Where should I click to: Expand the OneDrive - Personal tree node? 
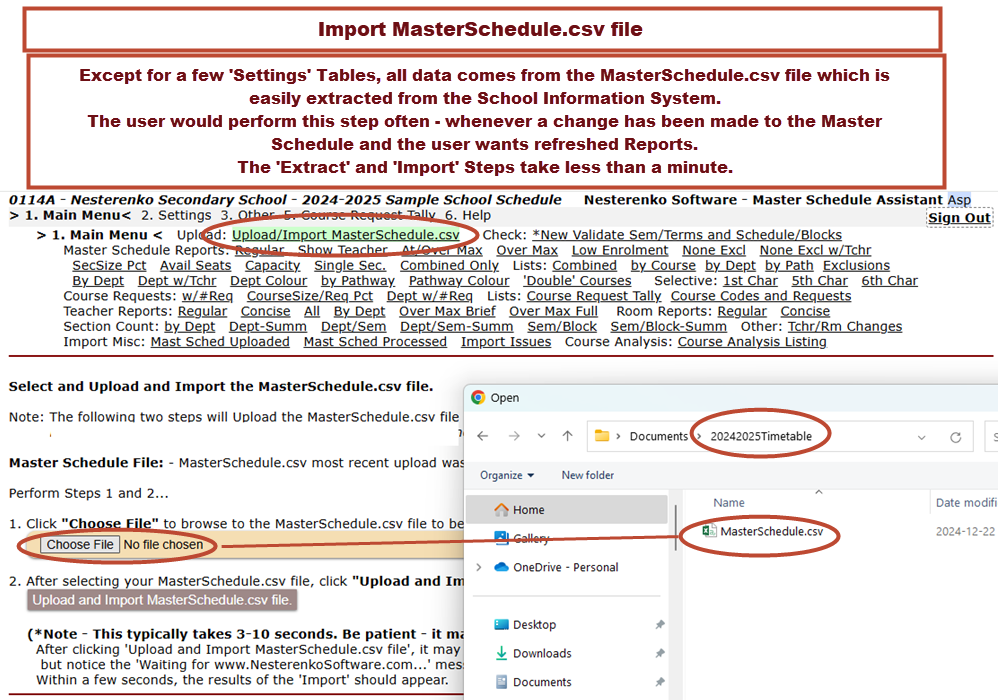479,567
